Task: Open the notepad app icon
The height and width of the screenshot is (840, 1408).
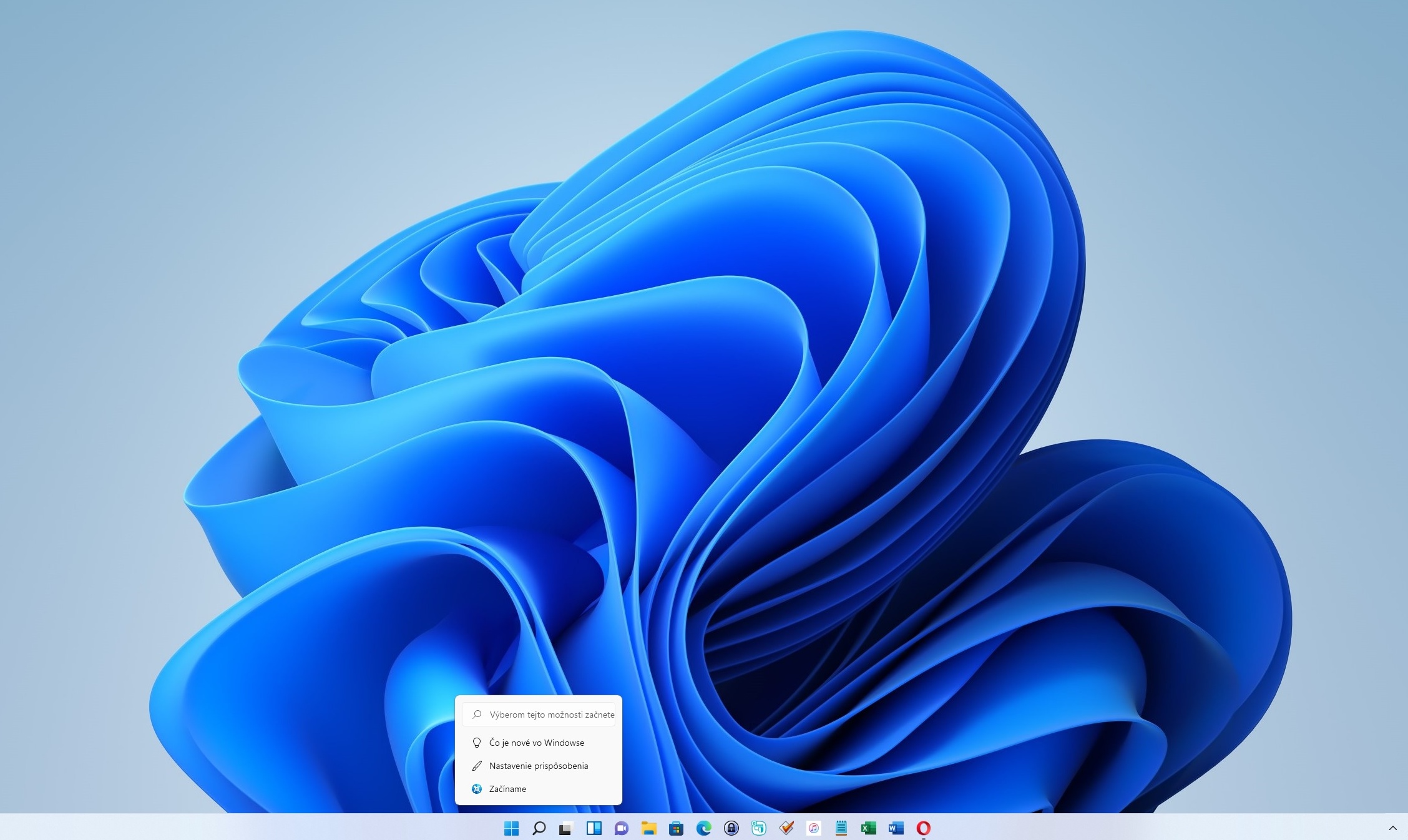Action: pyautogui.click(x=841, y=828)
